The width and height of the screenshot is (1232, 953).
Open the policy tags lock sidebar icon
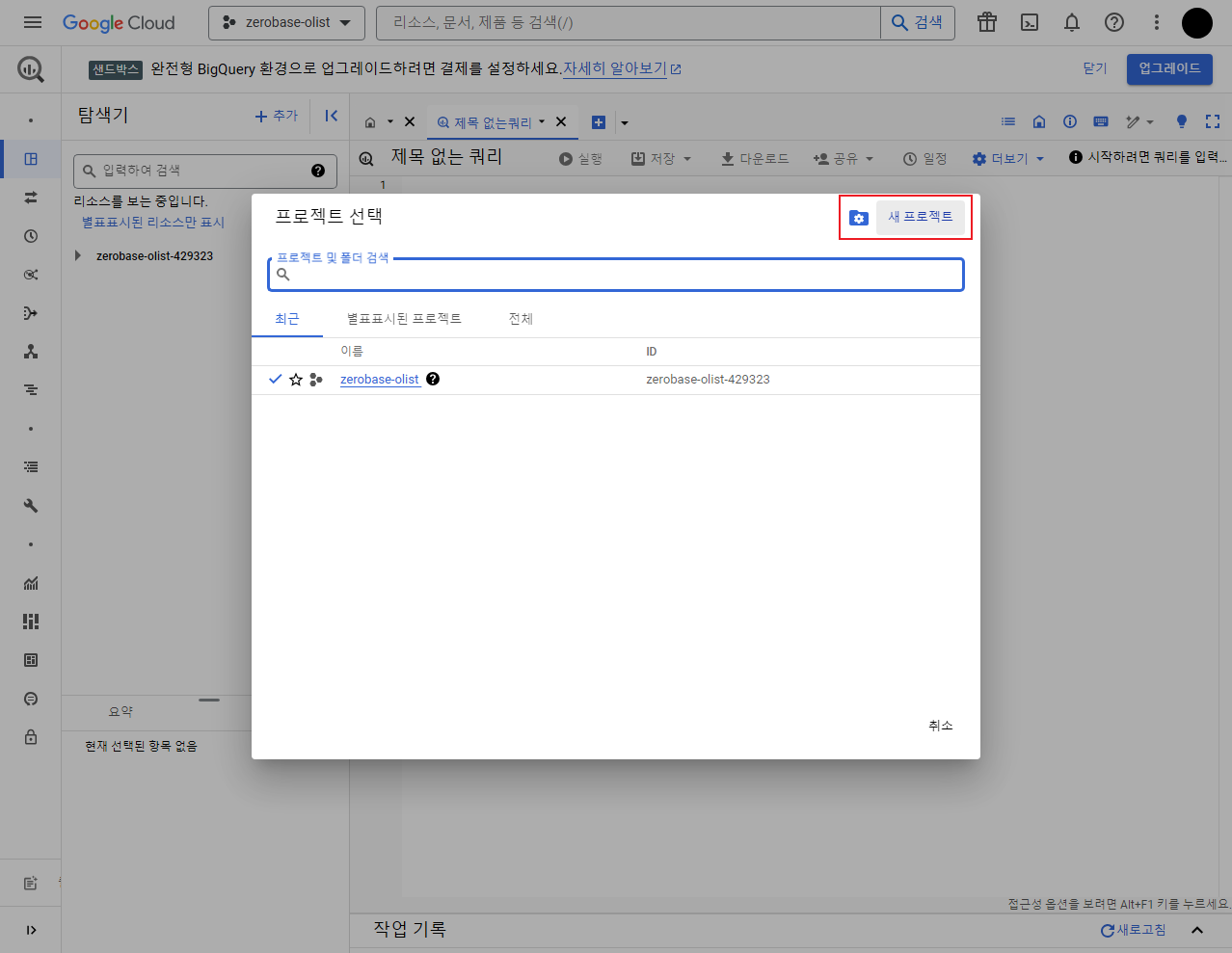click(x=31, y=737)
